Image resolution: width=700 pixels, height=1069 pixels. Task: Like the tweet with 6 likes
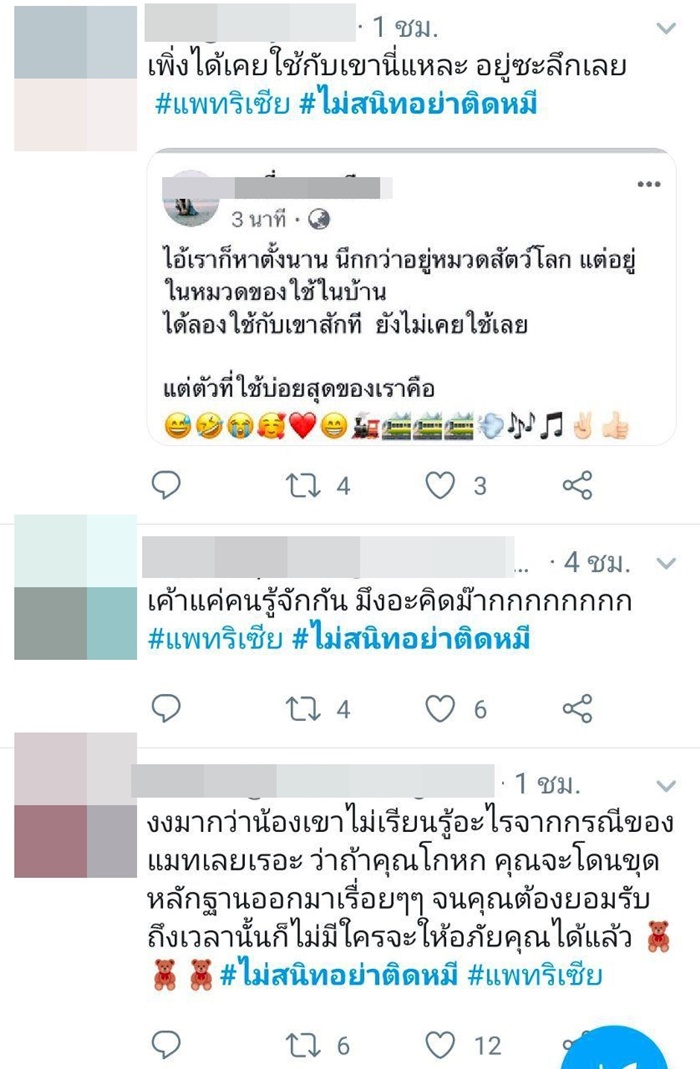(440, 709)
